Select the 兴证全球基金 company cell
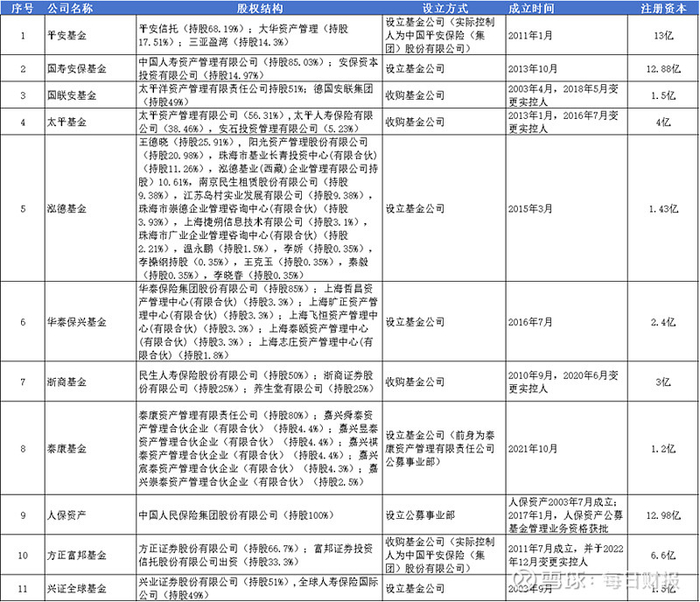Viewport: 700px width, 602px height. click(x=91, y=588)
